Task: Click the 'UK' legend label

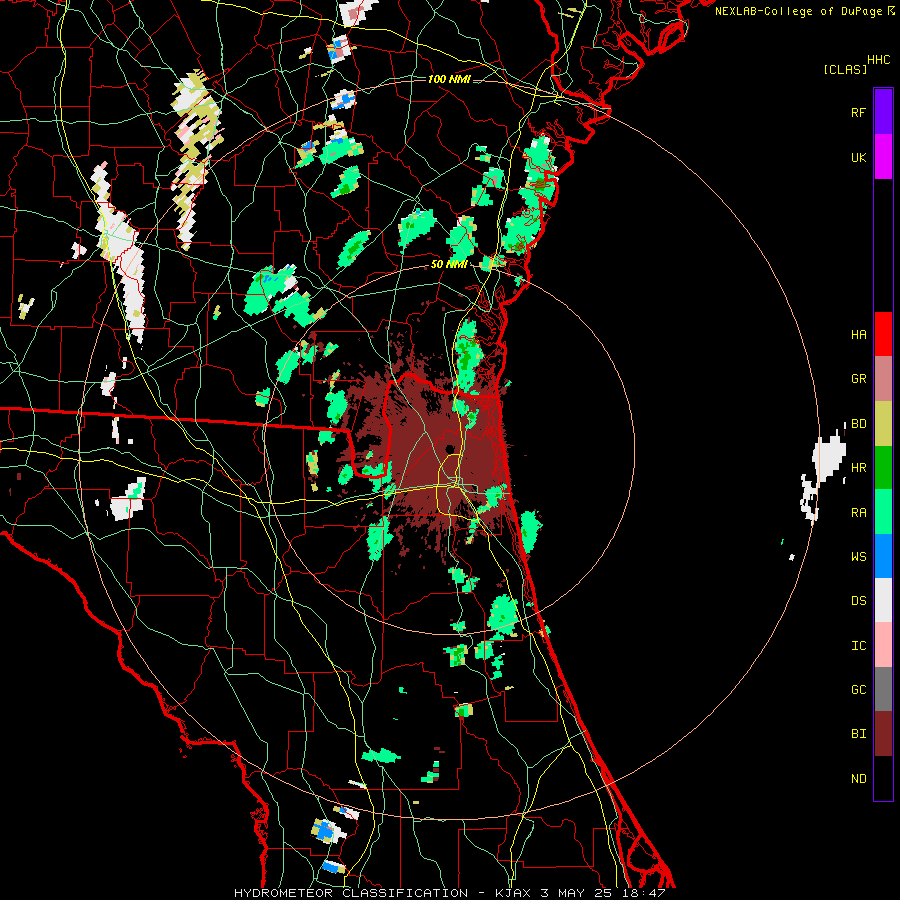Action: coord(858,157)
